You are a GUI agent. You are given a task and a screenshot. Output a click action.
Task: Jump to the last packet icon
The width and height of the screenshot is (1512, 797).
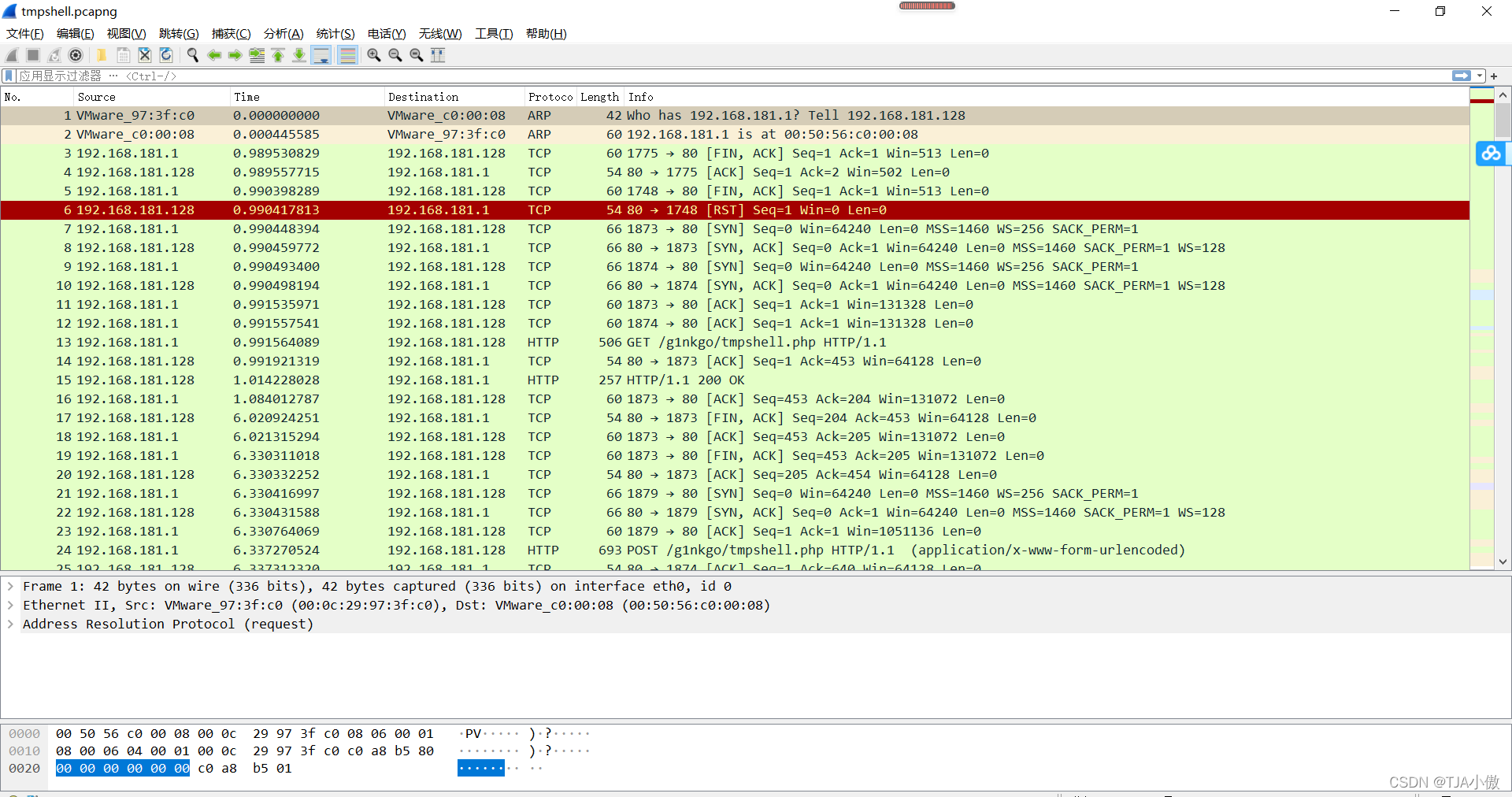tap(299, 55)
